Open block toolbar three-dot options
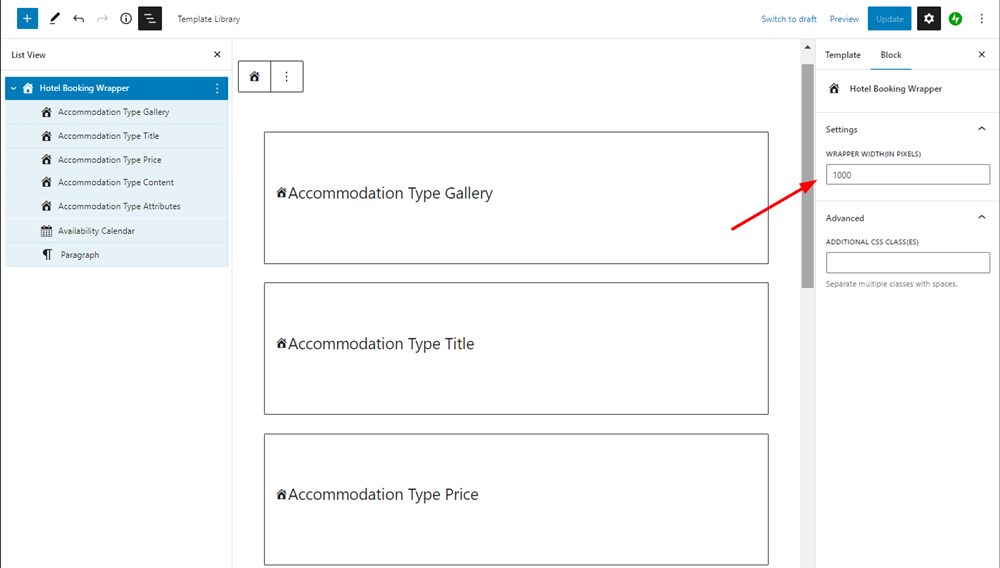This screenshot has height=568, width=1000. pos(286,76)
